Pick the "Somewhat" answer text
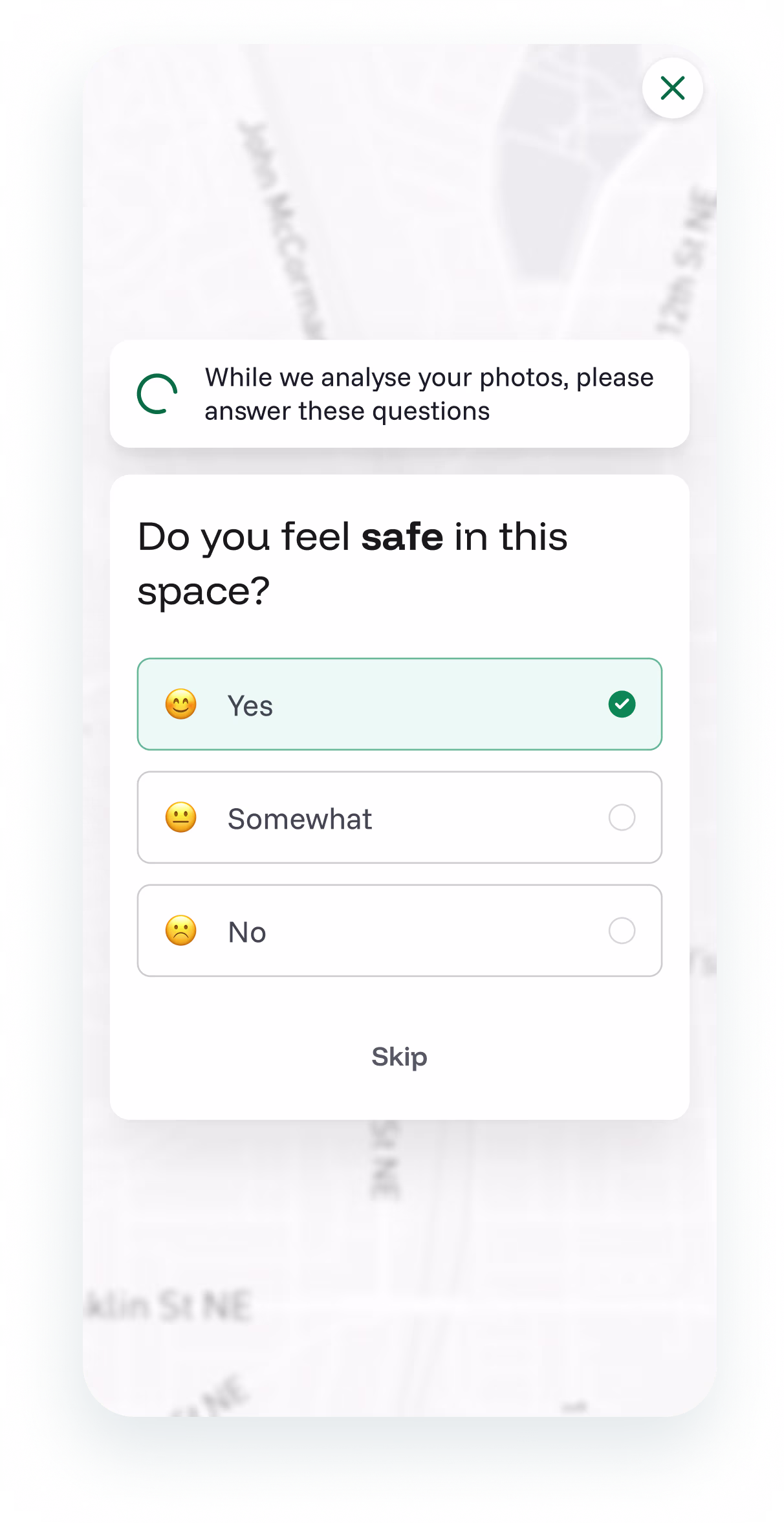 coord(299,819)
